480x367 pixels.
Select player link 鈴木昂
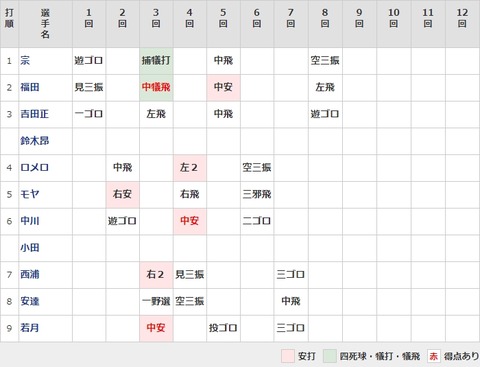(34, 141)
